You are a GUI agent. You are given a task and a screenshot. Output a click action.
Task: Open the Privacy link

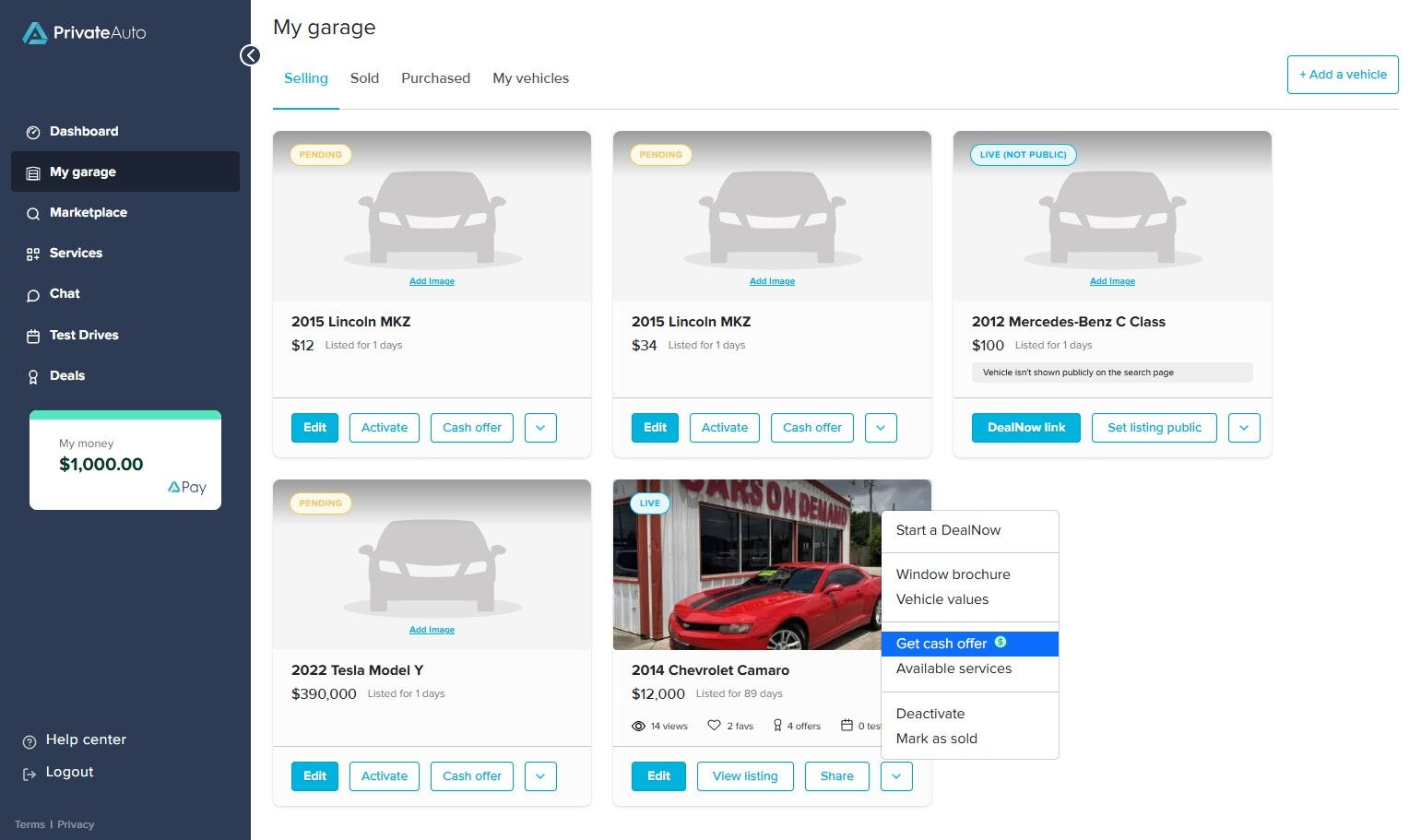pos(76,825)
